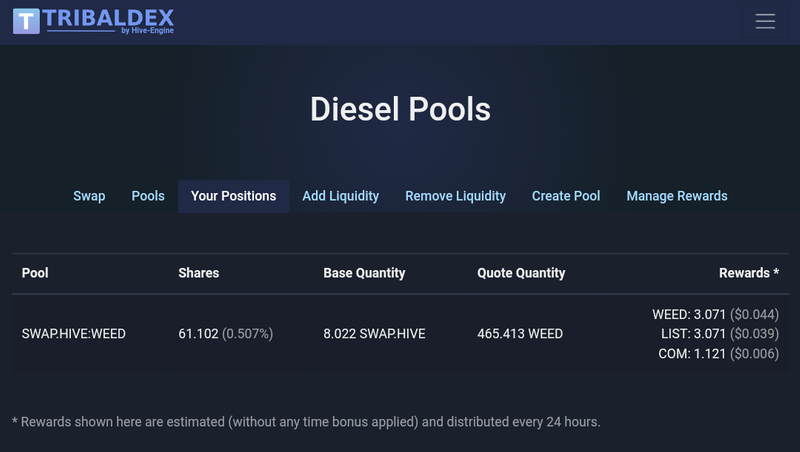The height and width of the screenshot is (452, 800).
Task: Click the WEED reward amount line
Action: (x=715, y=314)
